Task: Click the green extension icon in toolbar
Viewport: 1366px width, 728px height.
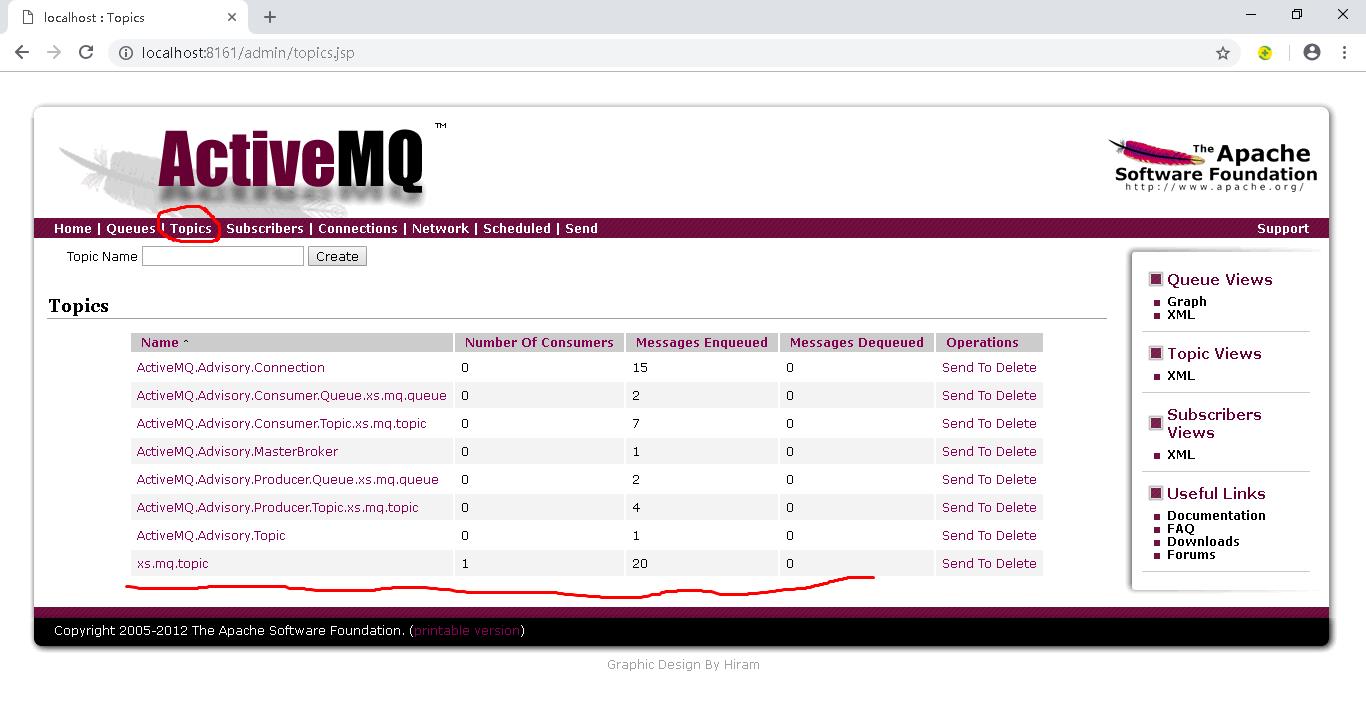Action: click(1265, 53)
